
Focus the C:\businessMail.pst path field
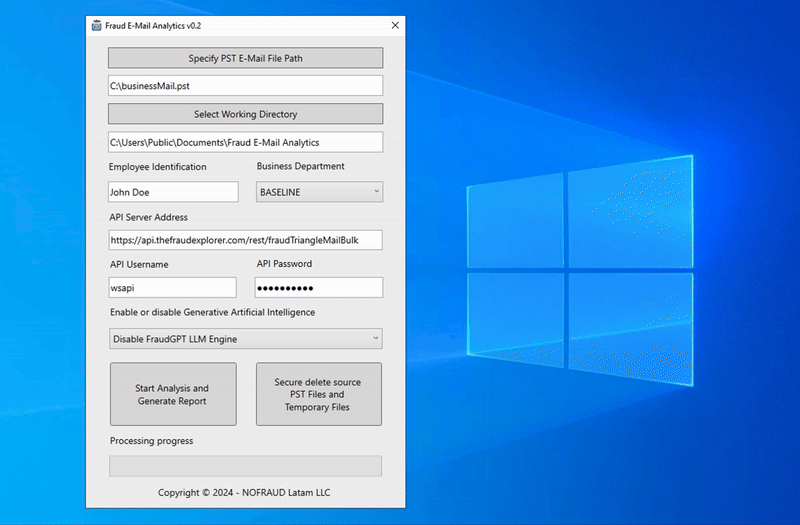tap(245, 86)
